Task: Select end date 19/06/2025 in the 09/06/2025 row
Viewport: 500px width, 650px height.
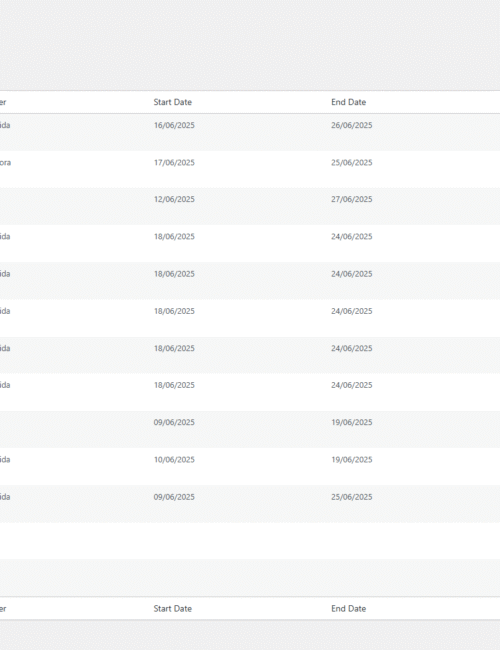Action: click(x=352, y=422)
